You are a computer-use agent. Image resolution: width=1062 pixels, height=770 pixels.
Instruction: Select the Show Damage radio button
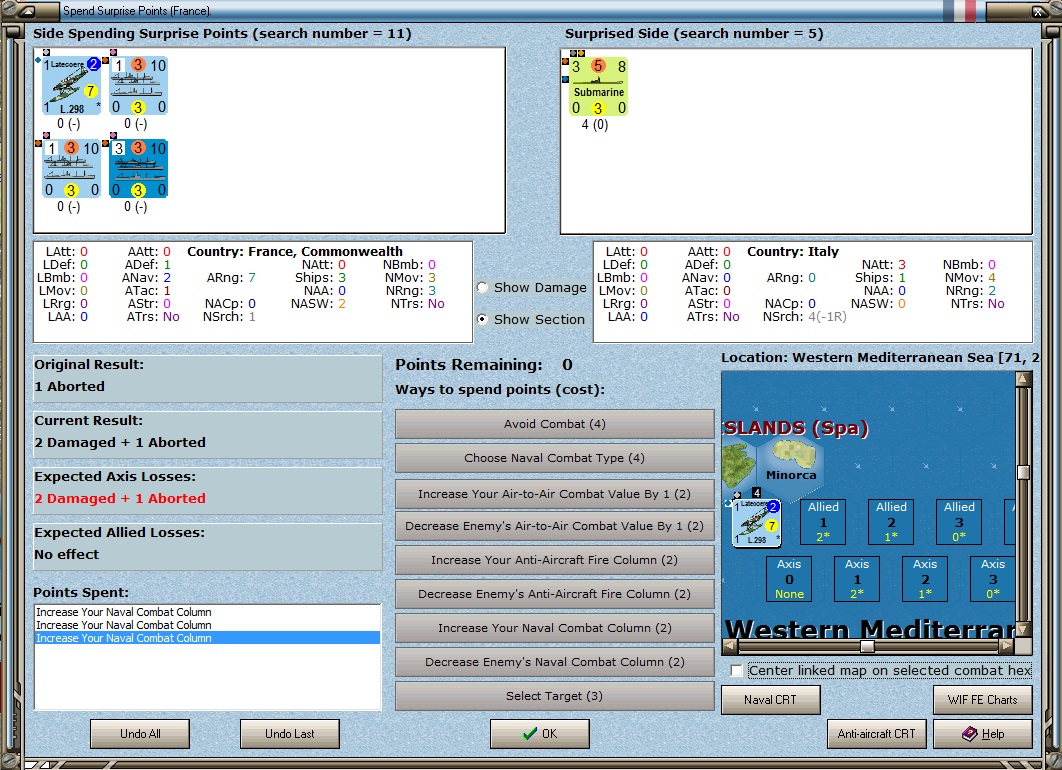coord(482,288)
